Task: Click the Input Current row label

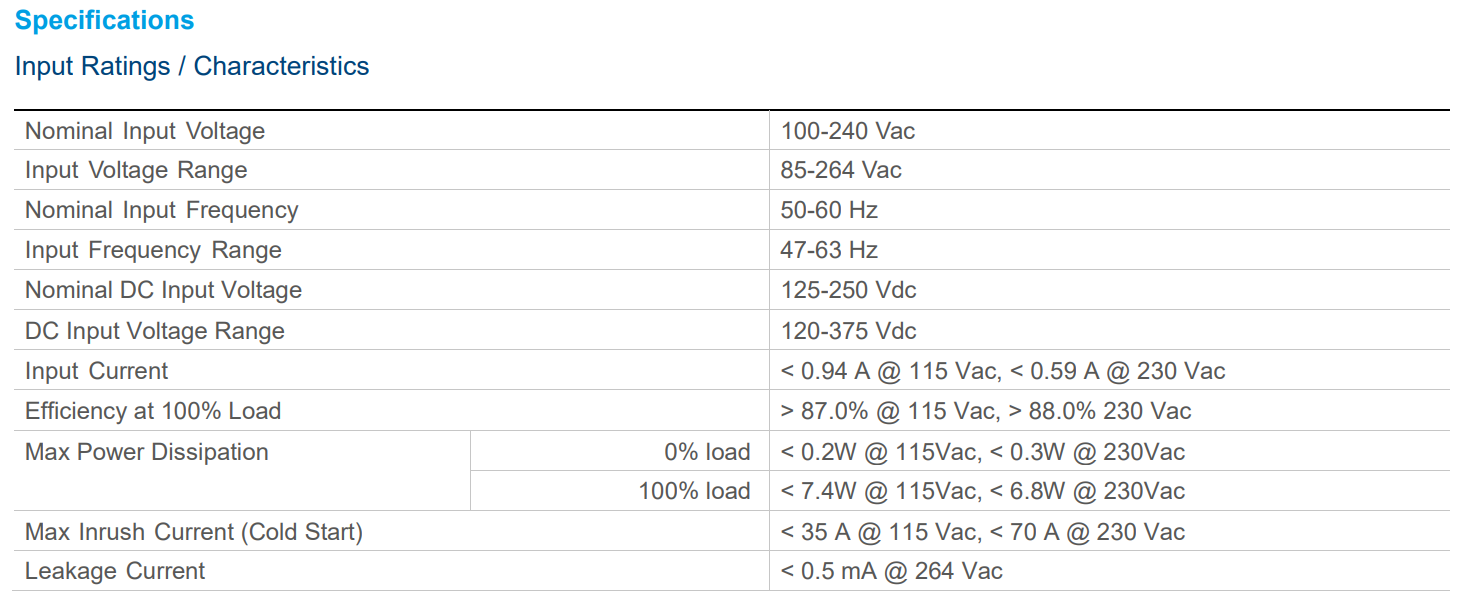Action: click(97, 372)
